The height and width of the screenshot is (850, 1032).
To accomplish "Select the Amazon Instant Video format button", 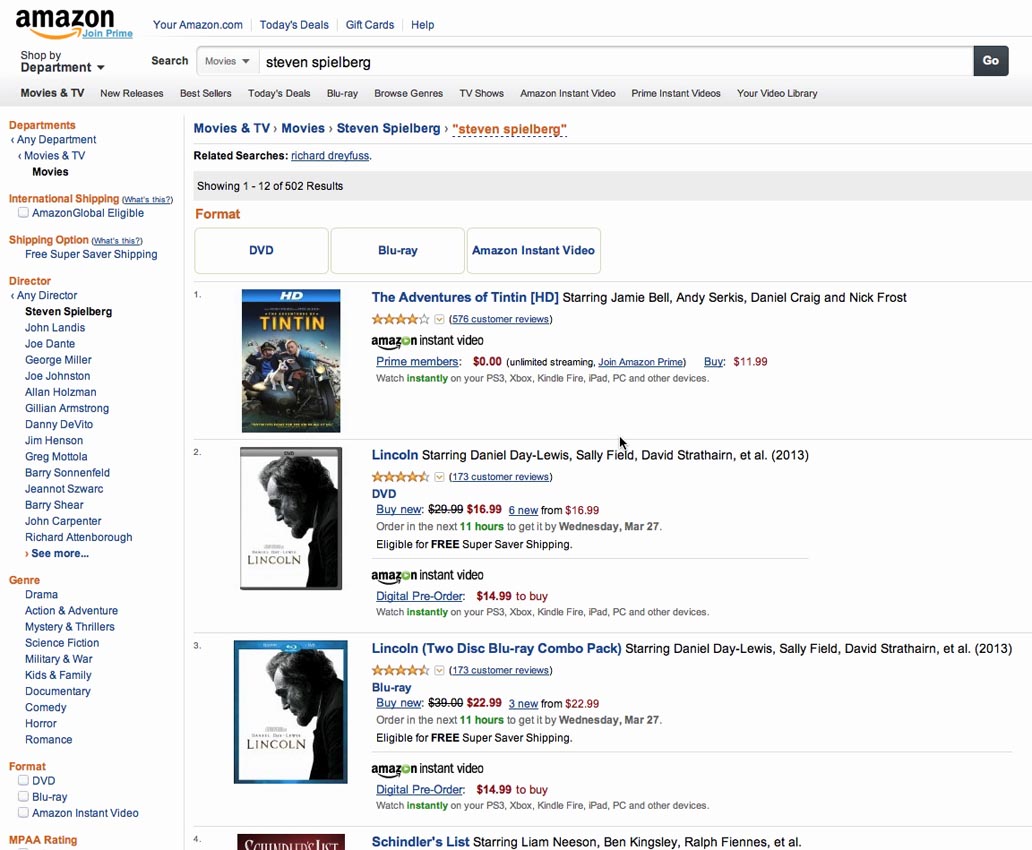I will [534, 251].
